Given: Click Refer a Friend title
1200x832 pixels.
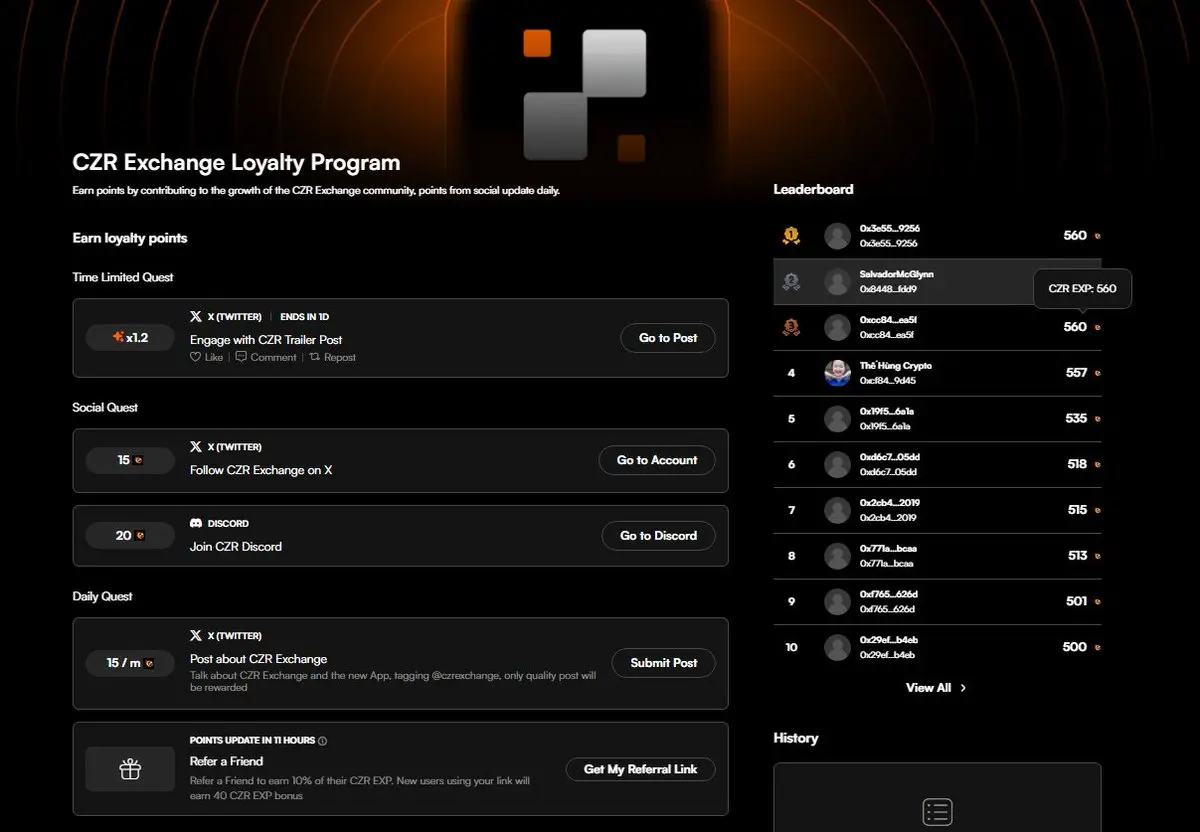Looking at the screenshot, I should pyautogui.click(x=226, y=762).
